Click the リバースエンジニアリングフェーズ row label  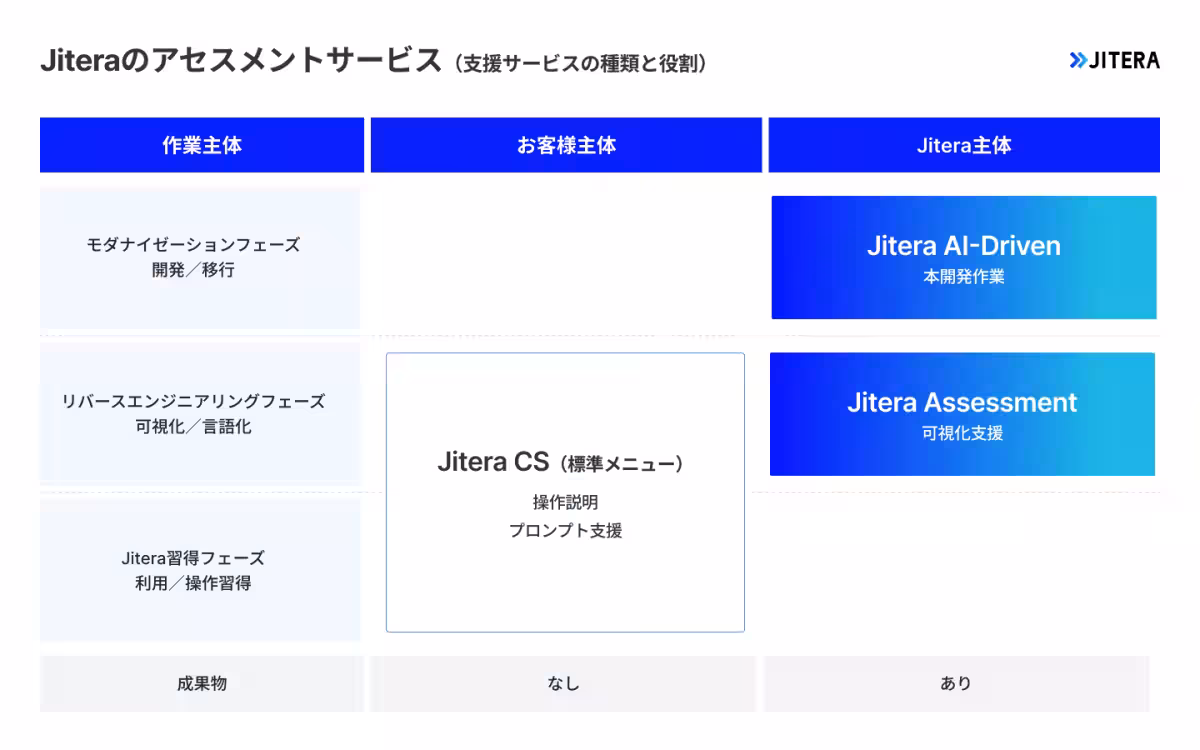click(x=193, y=401)
